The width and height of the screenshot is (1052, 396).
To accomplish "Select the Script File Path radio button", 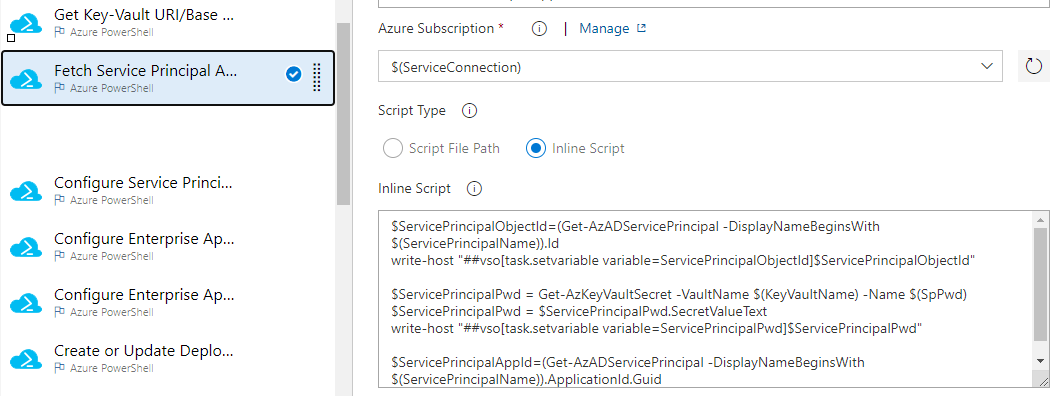I will 392,148.
